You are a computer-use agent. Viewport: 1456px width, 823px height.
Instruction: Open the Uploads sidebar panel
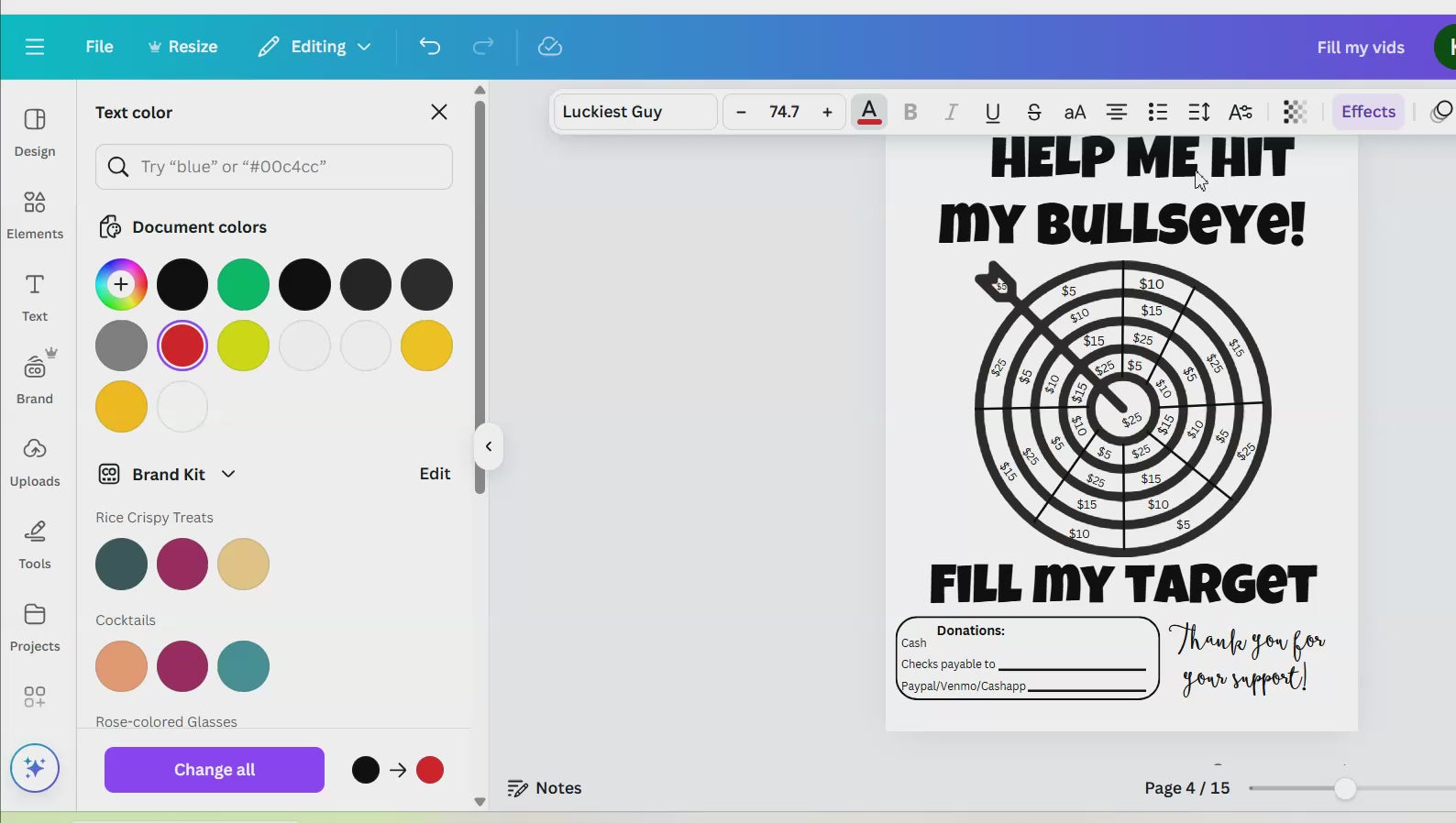tap(35, 461)
